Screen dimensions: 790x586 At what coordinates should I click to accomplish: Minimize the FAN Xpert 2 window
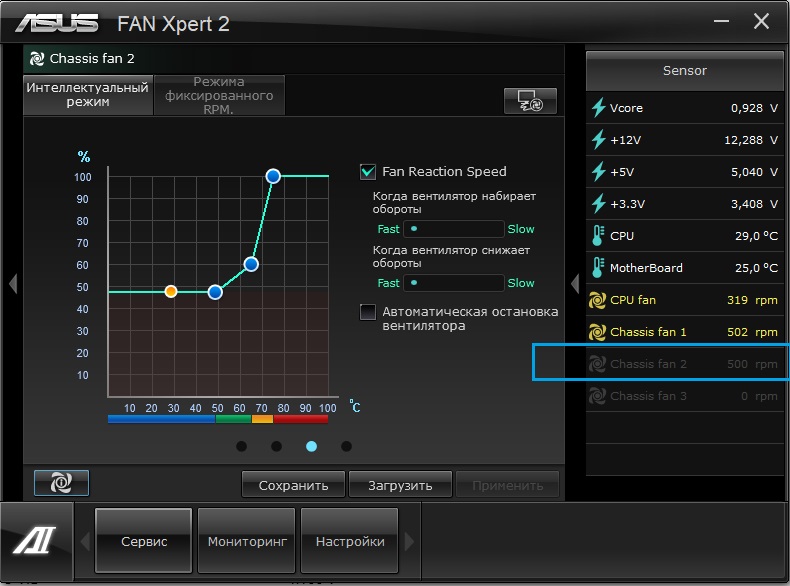[x=721, y=21]
